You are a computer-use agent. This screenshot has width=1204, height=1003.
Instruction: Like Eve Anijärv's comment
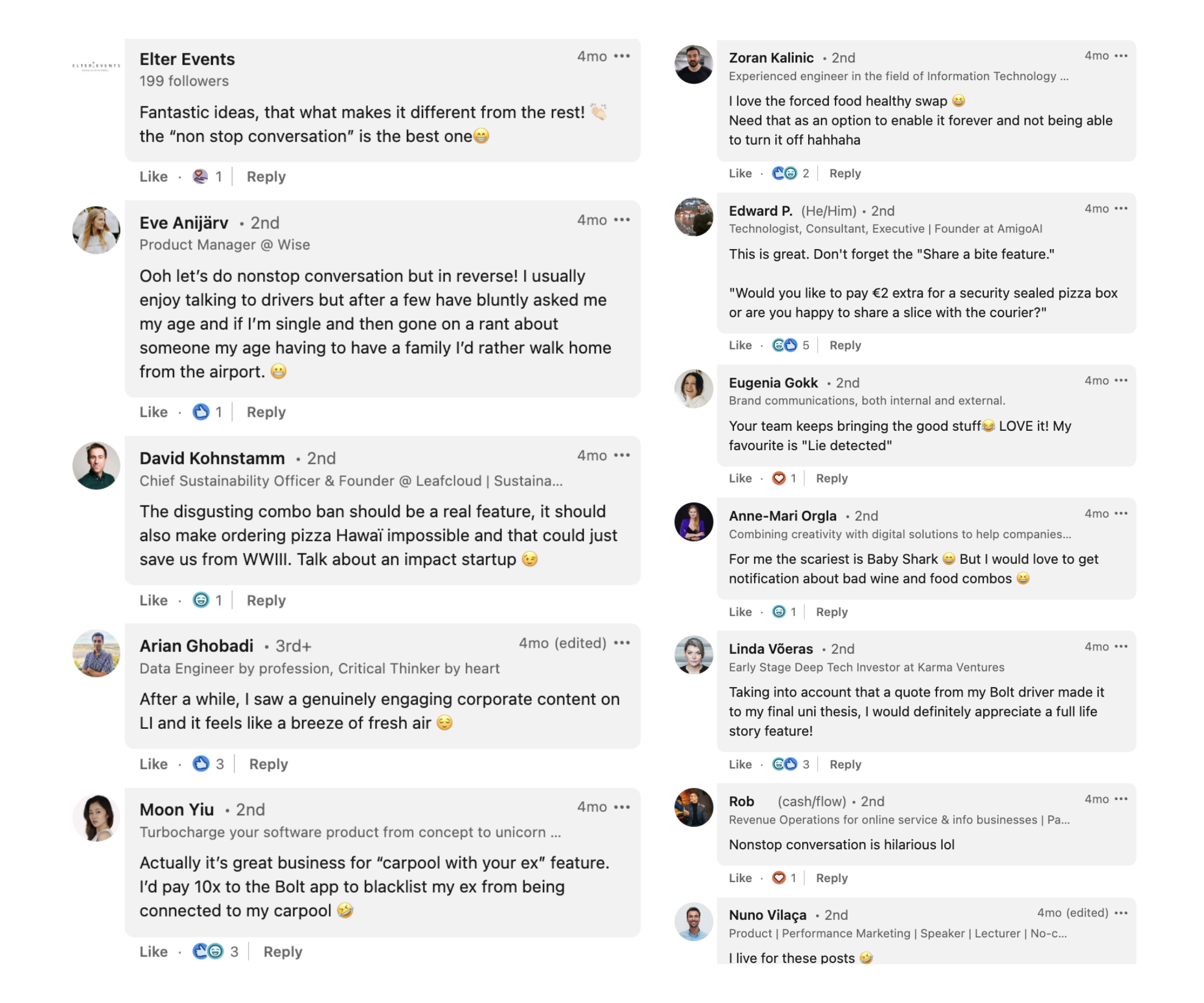(154, 412)
